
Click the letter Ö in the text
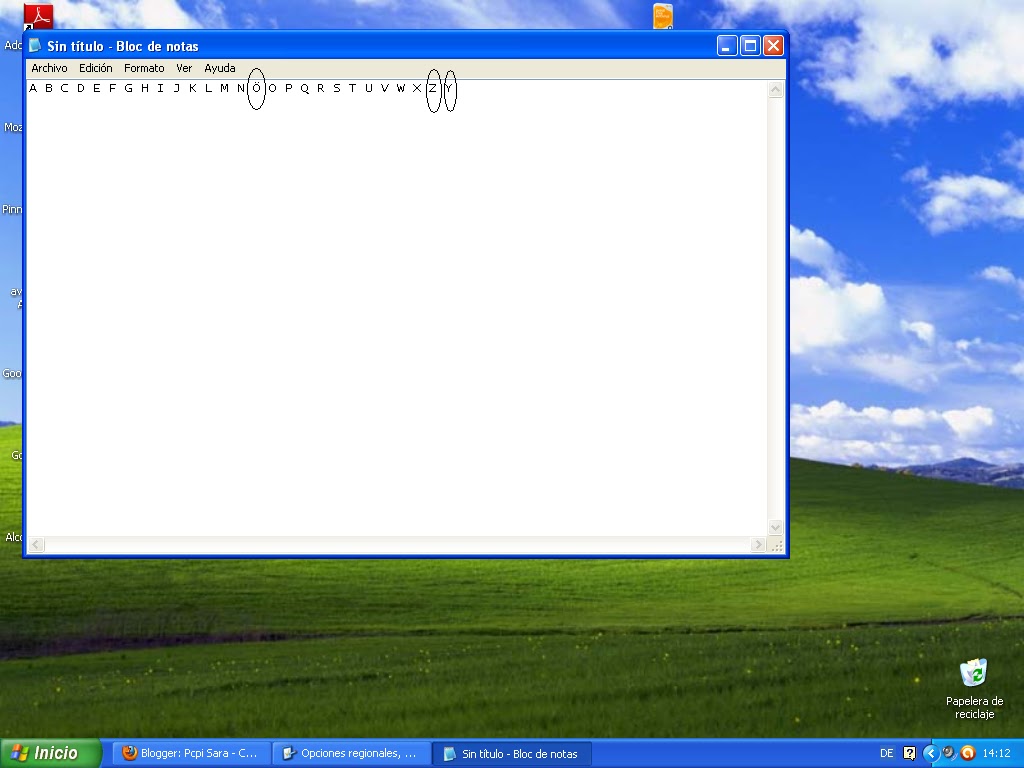click(x=257, y=88)
